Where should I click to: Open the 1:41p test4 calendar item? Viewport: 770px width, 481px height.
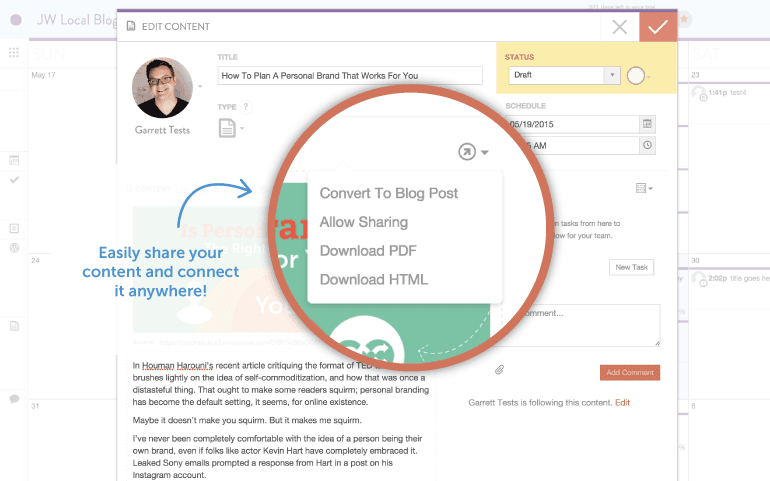click(719, 93)
